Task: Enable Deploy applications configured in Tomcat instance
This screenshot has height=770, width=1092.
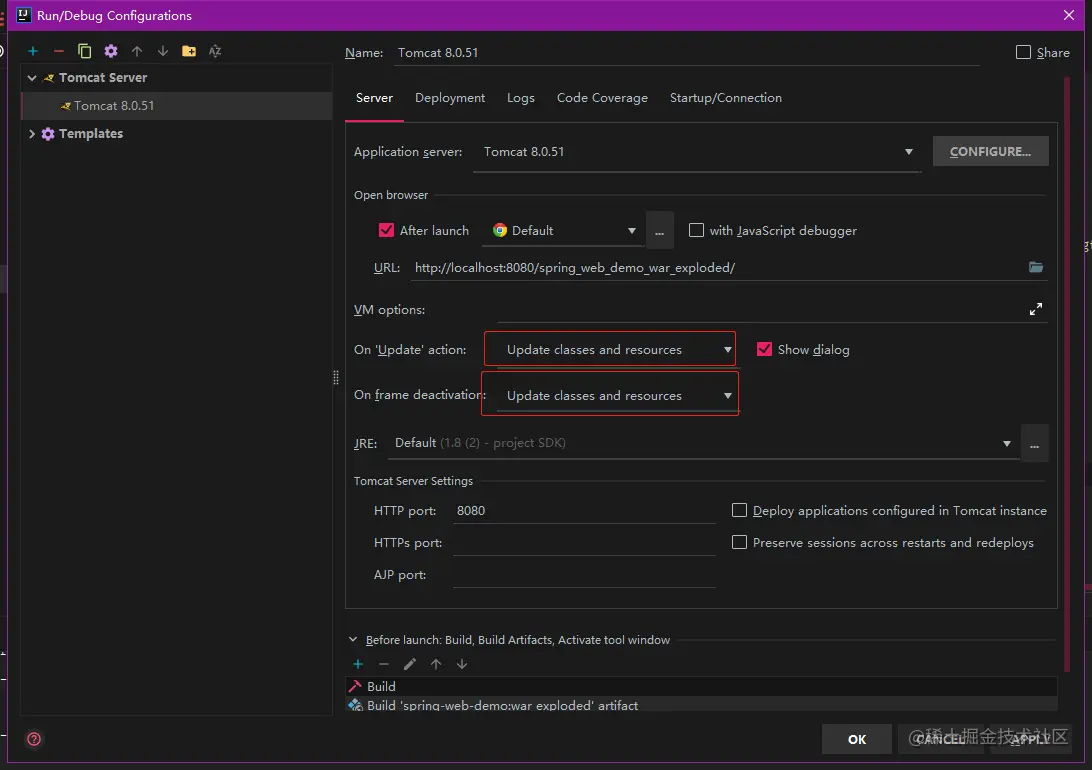Action: (x=739, y=510)
